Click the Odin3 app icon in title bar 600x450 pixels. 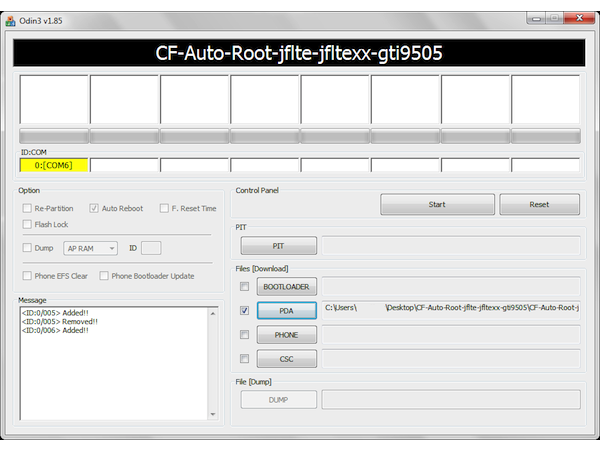(10, 21)
